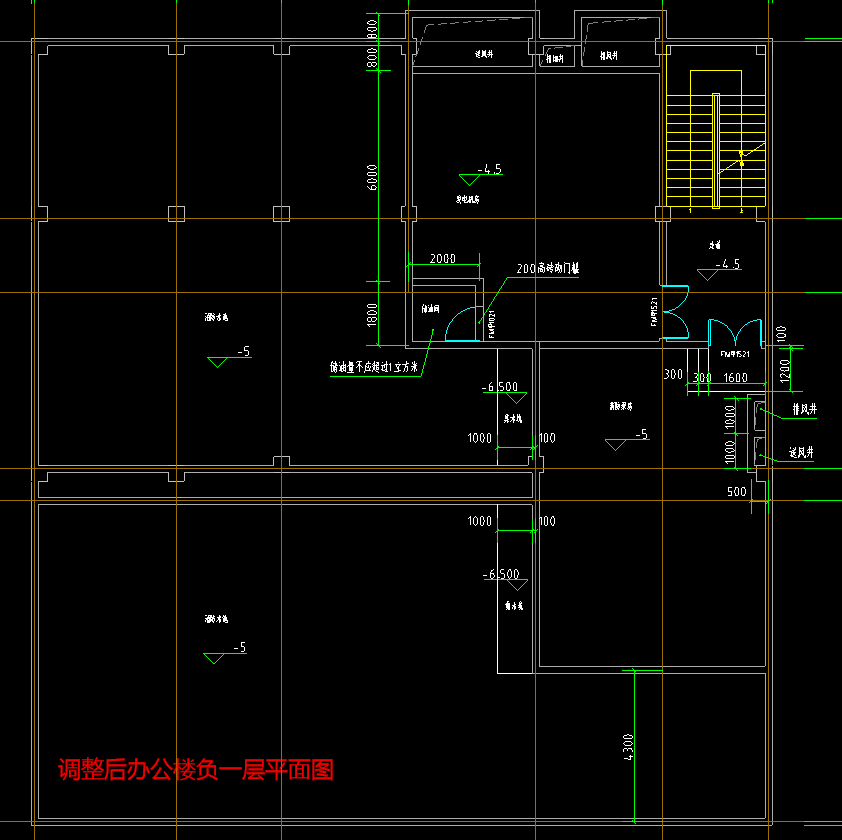This screenshot has width=842, height=840.
Task: Select the 排风井 label on right side
Action: coord(804,409)
